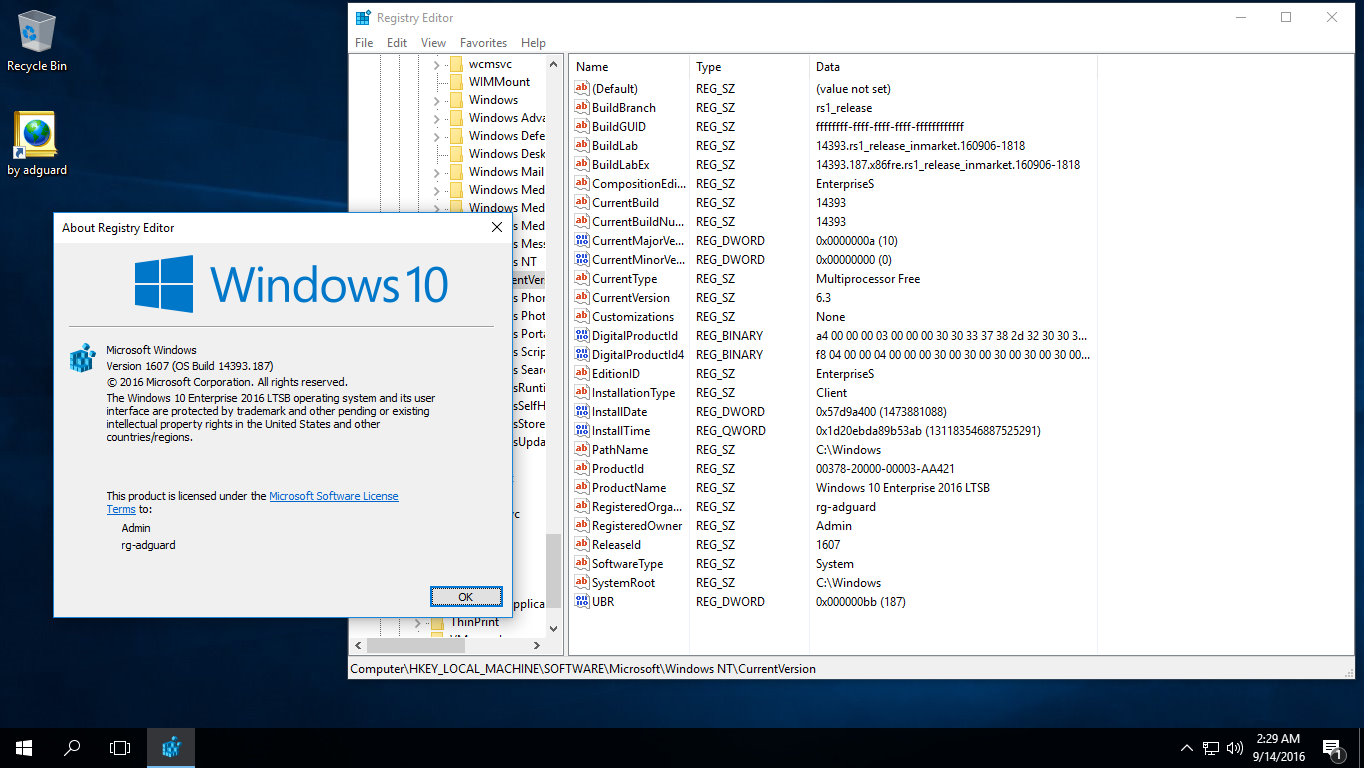Select the SystemRoot value name
1364x768 pixels.
click(624, 583)
